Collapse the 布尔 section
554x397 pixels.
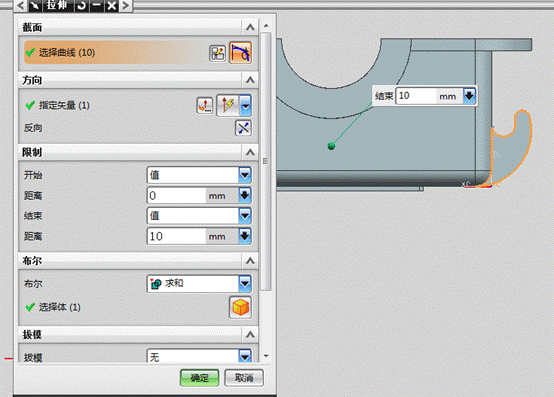(x=250, y=261)
